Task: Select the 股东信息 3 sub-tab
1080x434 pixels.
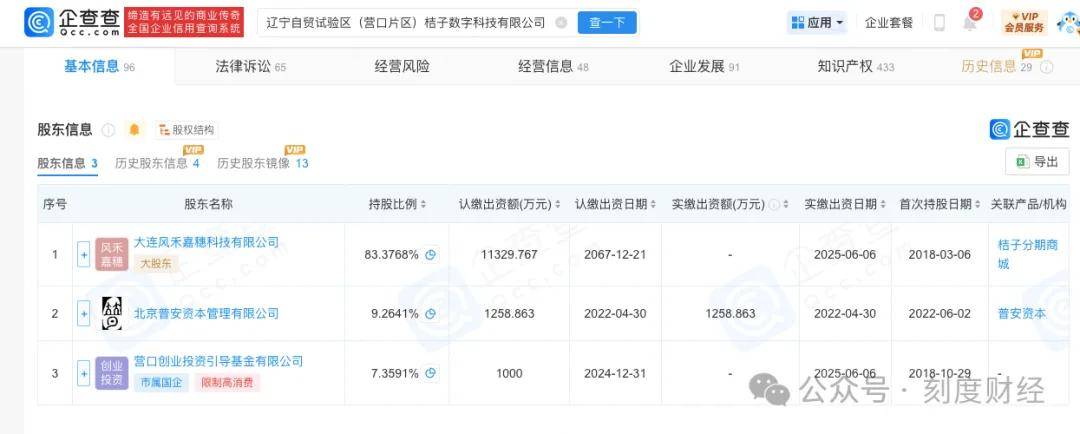Action: 68,163
